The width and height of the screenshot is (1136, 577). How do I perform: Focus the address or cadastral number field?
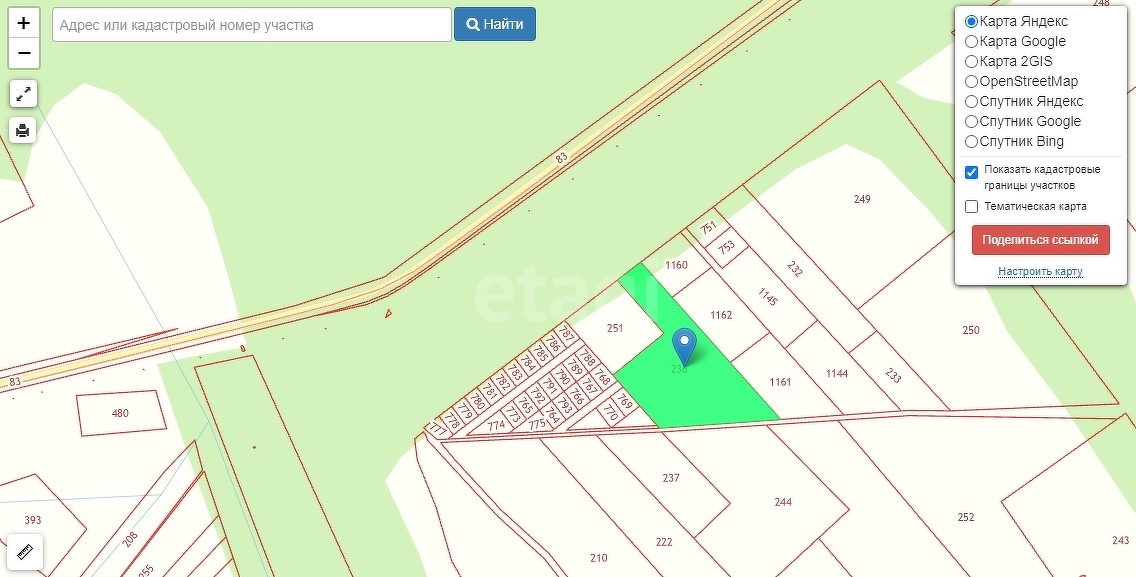pos(251,25)
